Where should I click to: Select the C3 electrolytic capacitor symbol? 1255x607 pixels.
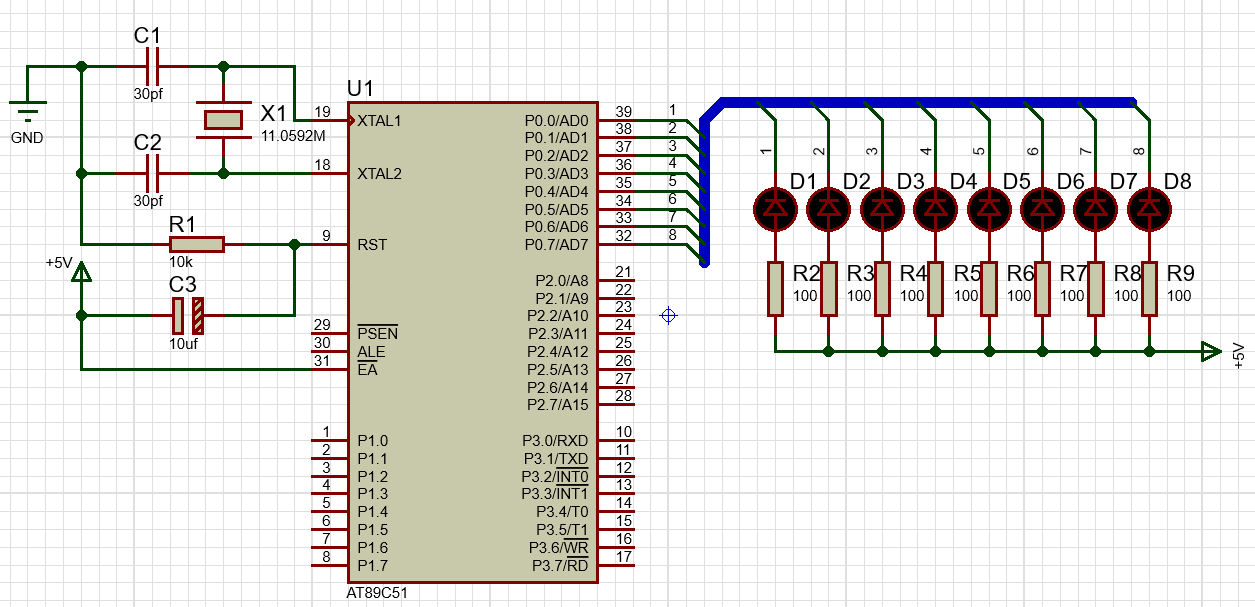point(188,316)
